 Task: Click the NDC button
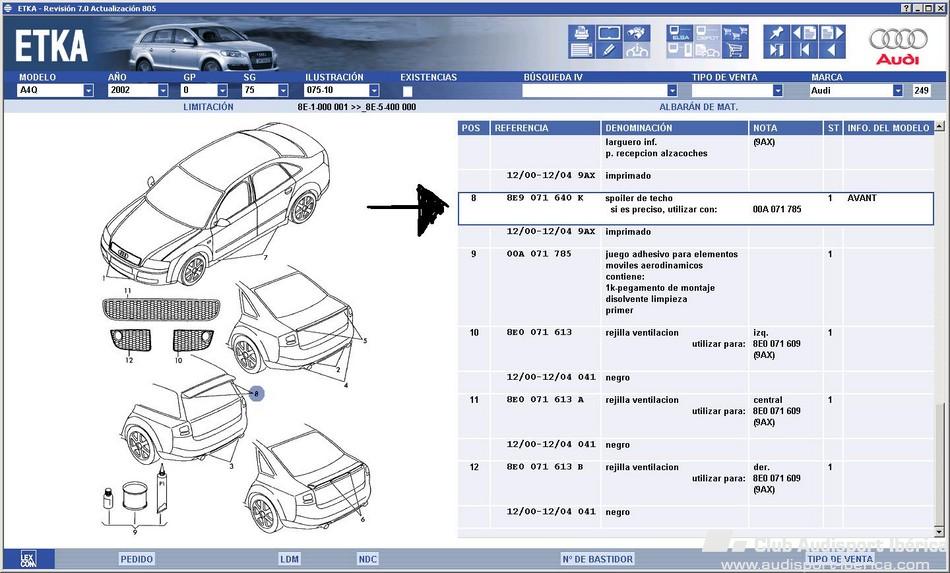click(x=367, y=559)
